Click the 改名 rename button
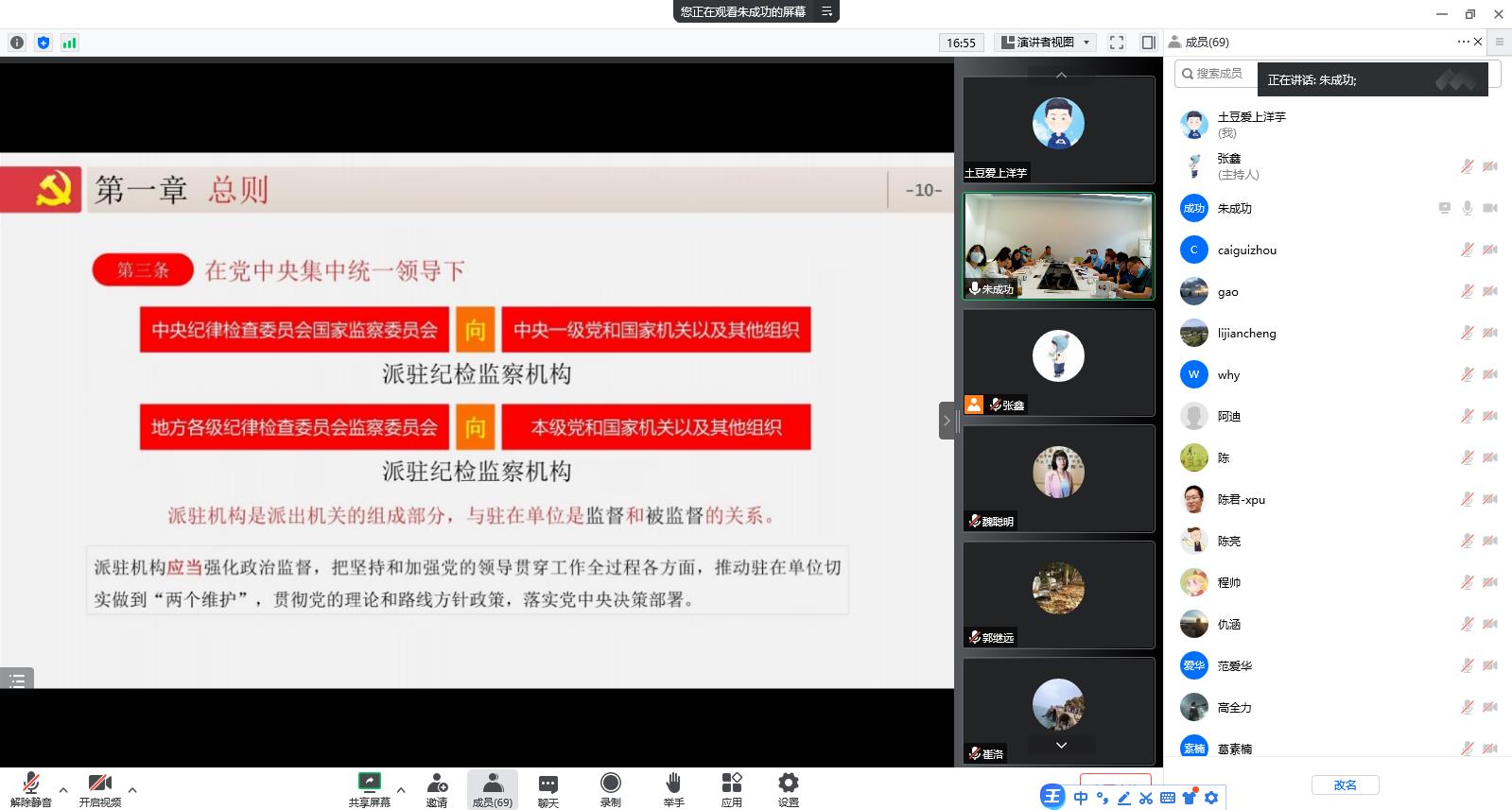 click(1345, 785)
